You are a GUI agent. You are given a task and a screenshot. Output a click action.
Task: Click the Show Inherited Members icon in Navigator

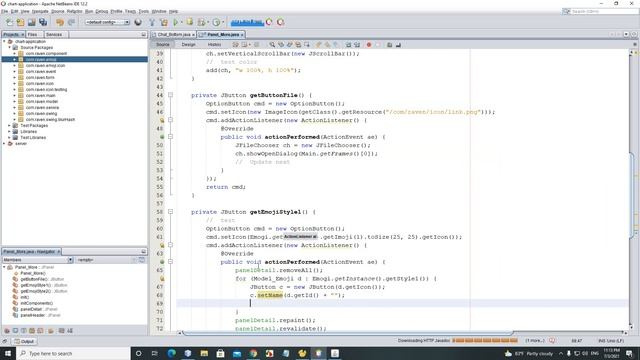(x=7, y=331)
